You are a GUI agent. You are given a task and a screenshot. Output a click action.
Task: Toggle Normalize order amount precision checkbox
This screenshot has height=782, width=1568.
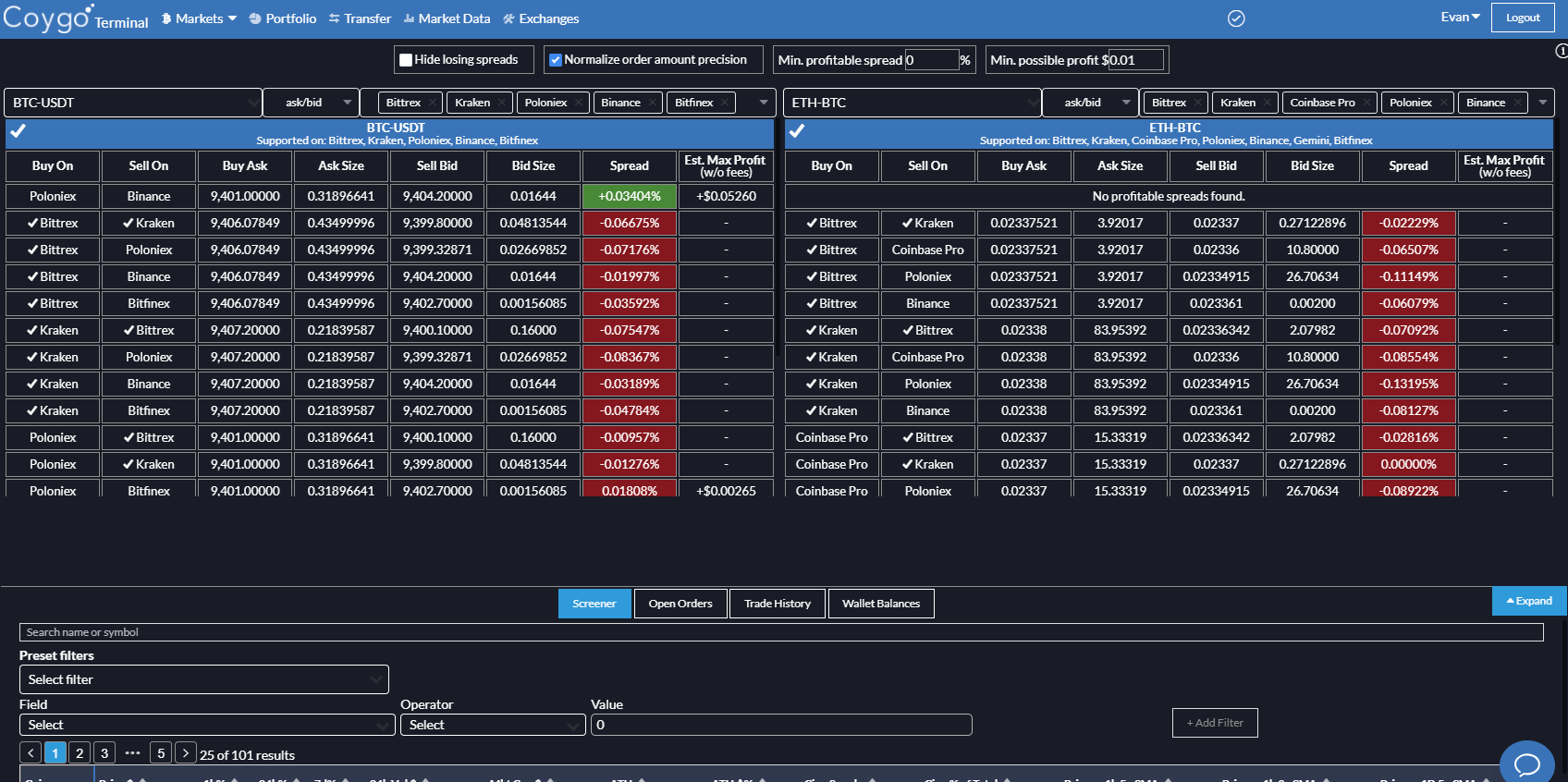tap(556, 60)
